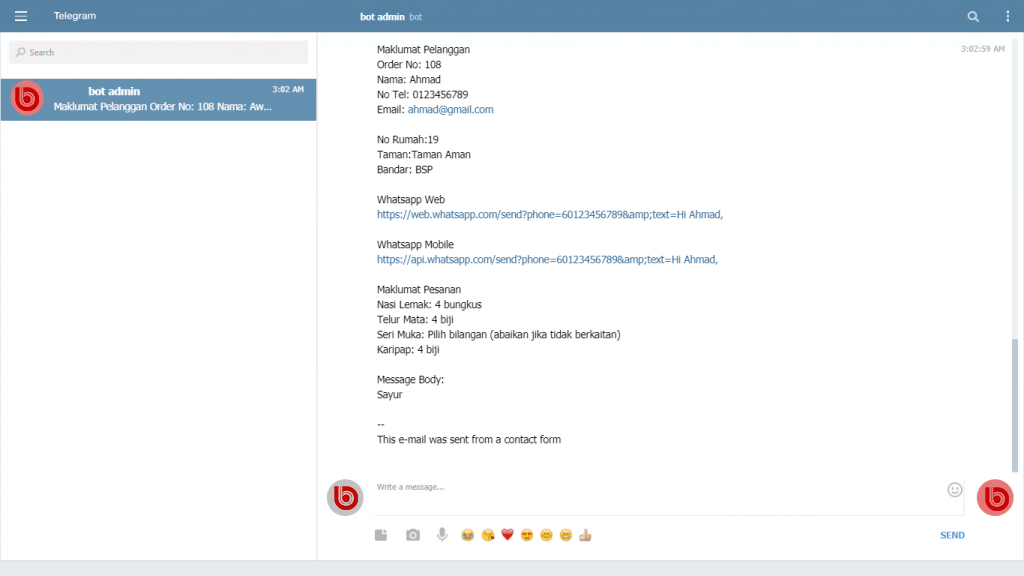The height and width of the screenshot is (576, 1024).
Task: Insert the thumbs up emoji
Action: click(x=586, y=535)
